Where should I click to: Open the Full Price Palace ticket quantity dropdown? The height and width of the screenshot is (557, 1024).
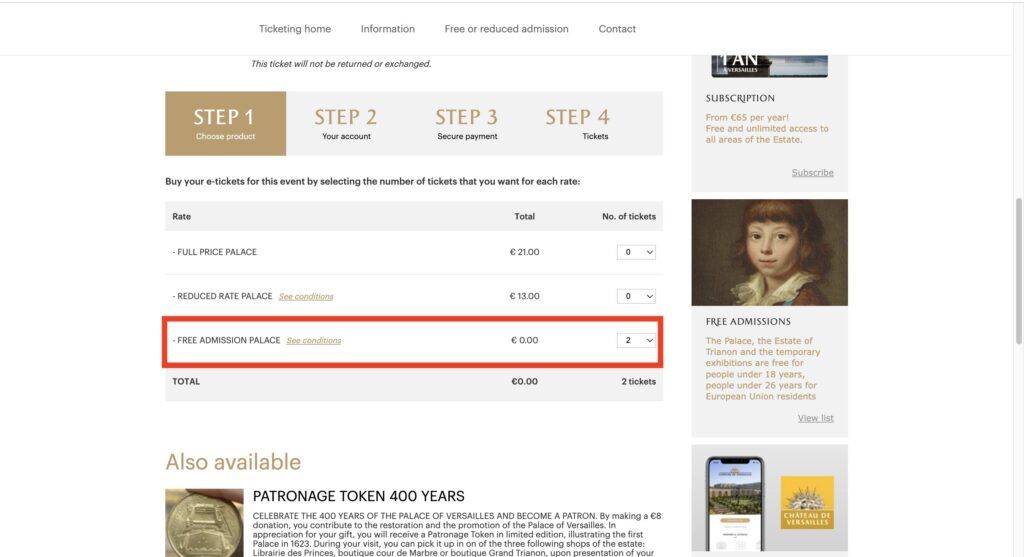point(636,252)
